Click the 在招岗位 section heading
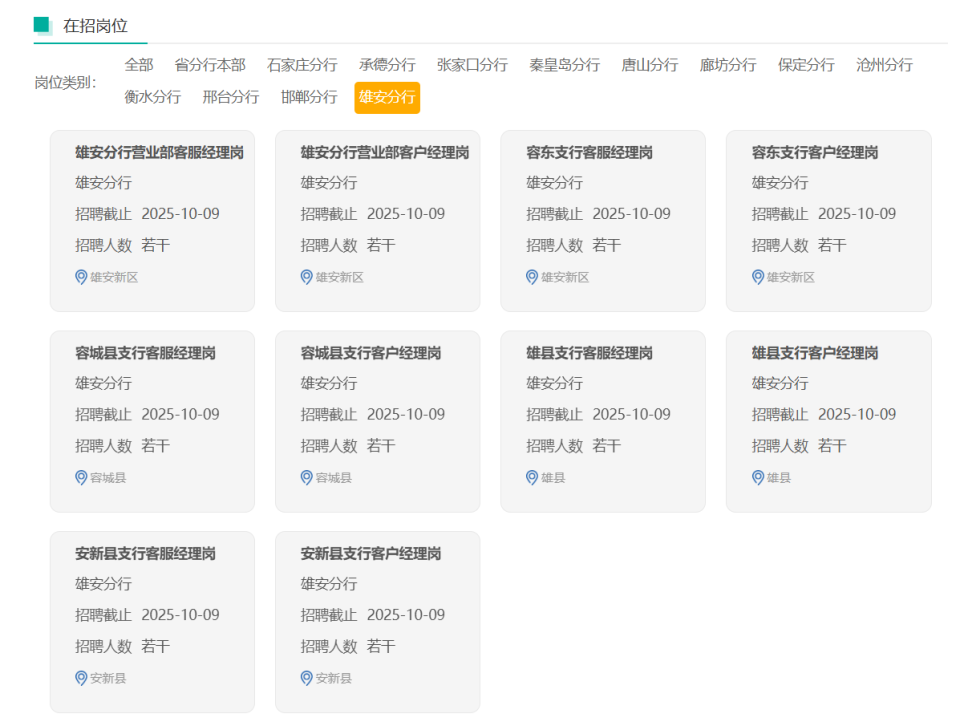Screen dimensions: 960x726 [96, 26]
